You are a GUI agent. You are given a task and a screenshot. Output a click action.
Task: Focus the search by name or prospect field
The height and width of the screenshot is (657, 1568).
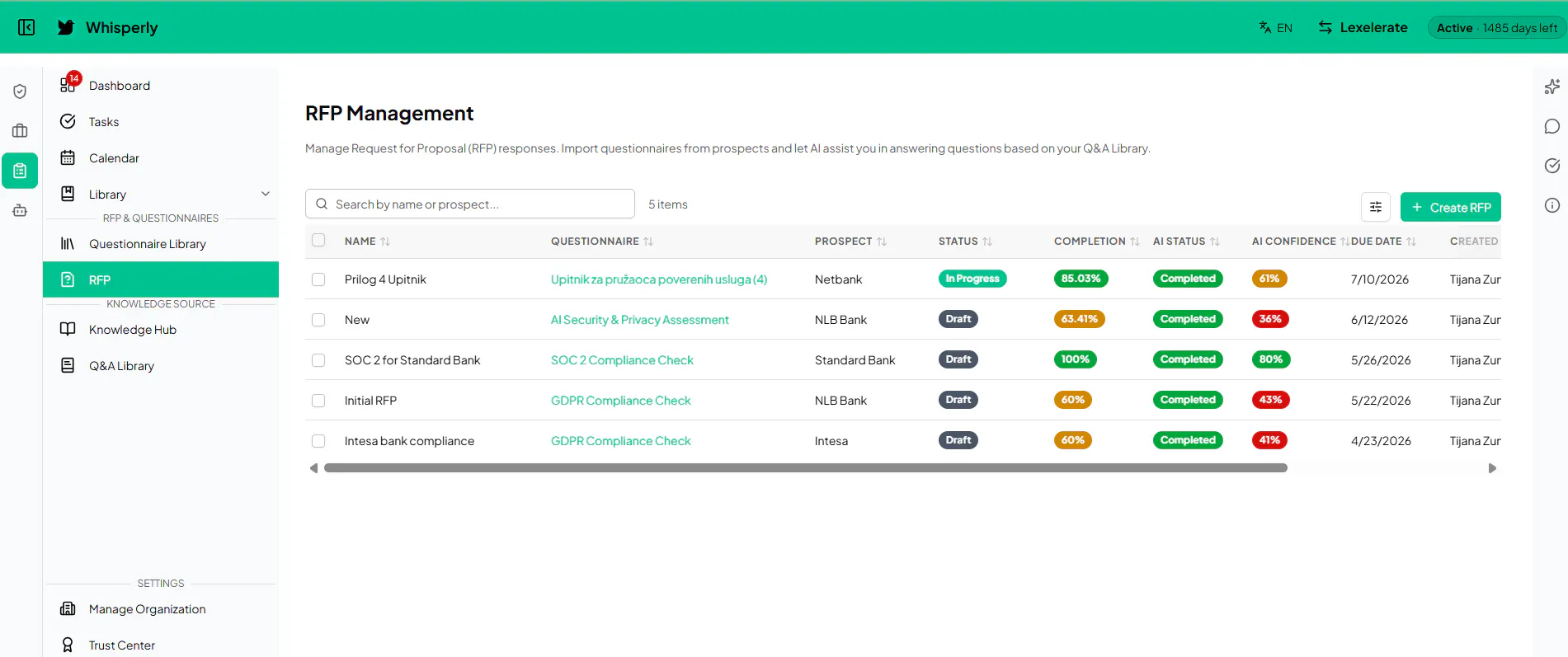(470, 204)
